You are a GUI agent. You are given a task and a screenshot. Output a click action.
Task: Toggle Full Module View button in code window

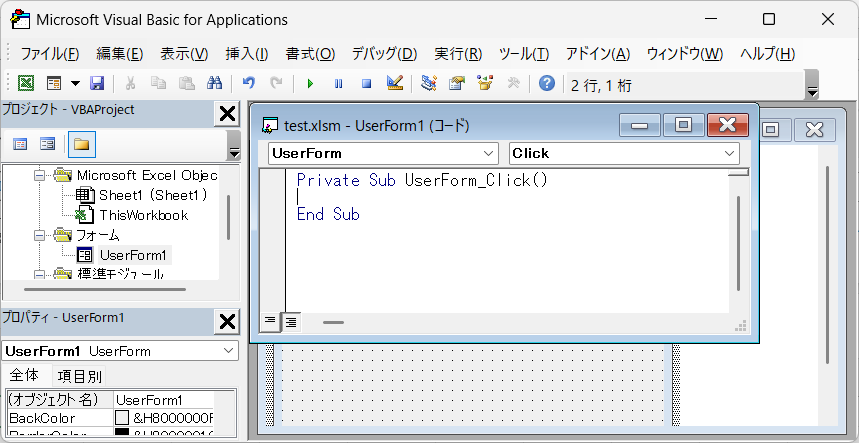[291, 323]
